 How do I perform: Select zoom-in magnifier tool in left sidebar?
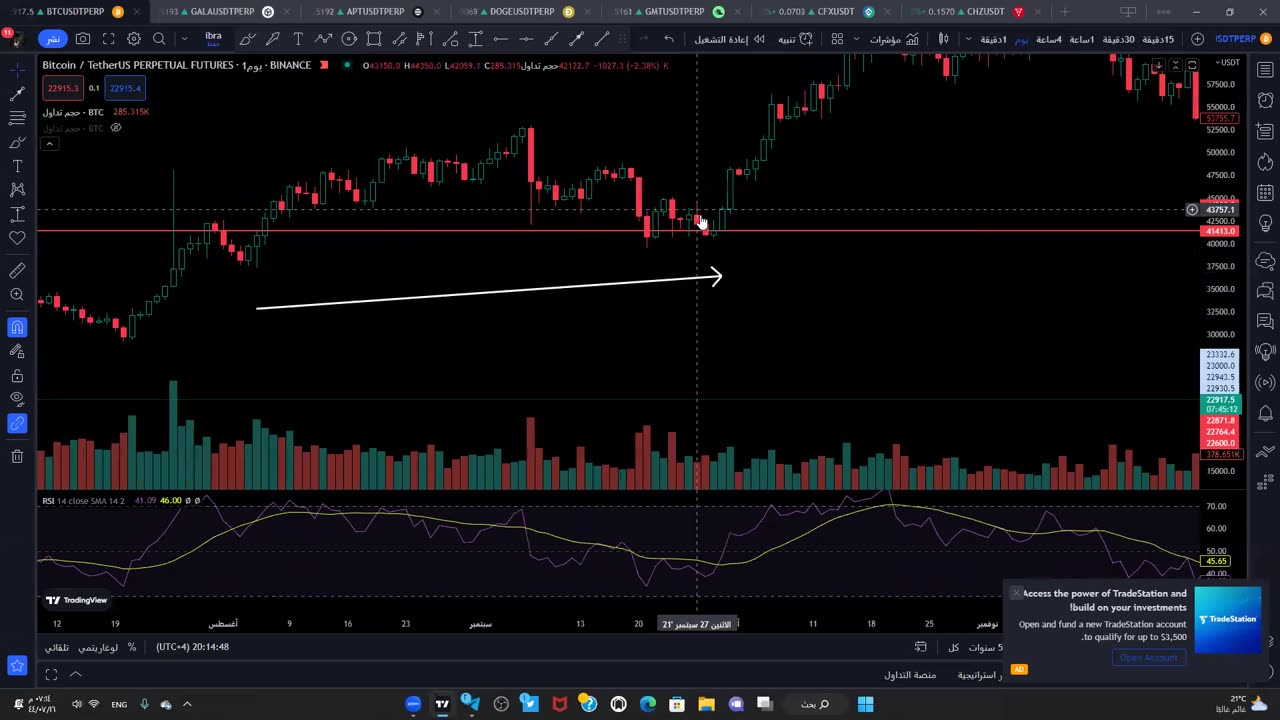(17, 295)
